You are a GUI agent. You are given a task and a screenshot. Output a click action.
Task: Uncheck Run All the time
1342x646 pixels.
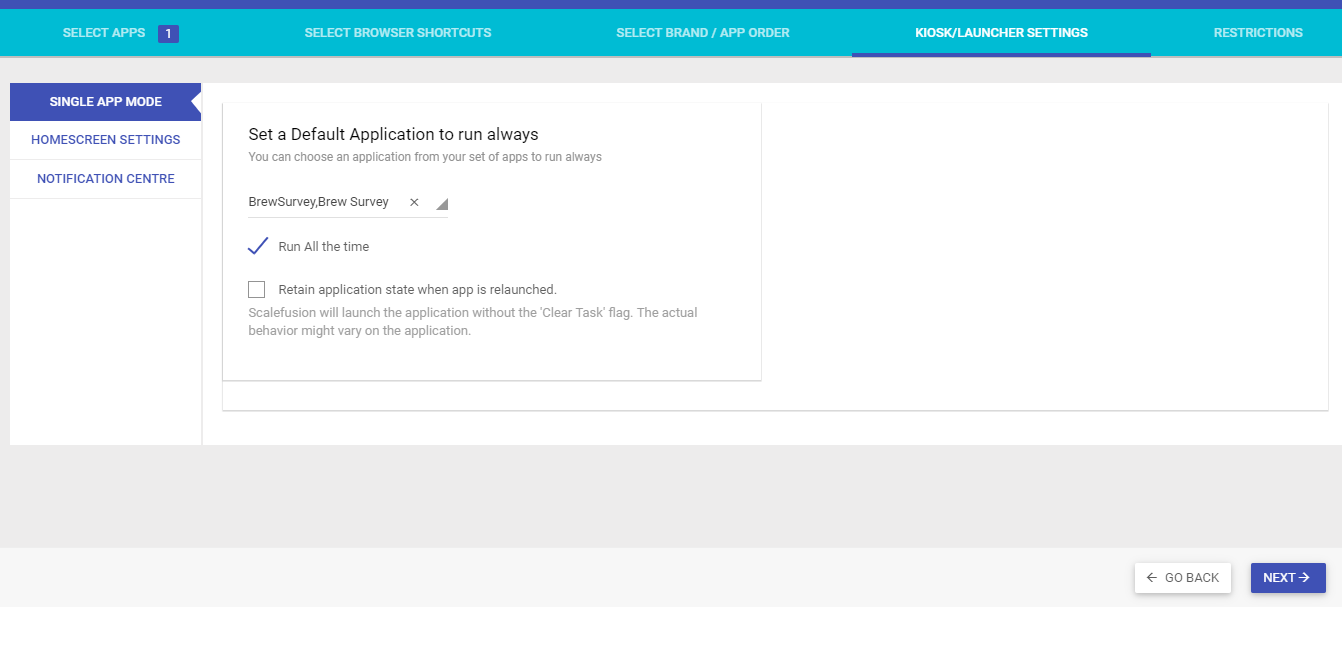[258, 246]
